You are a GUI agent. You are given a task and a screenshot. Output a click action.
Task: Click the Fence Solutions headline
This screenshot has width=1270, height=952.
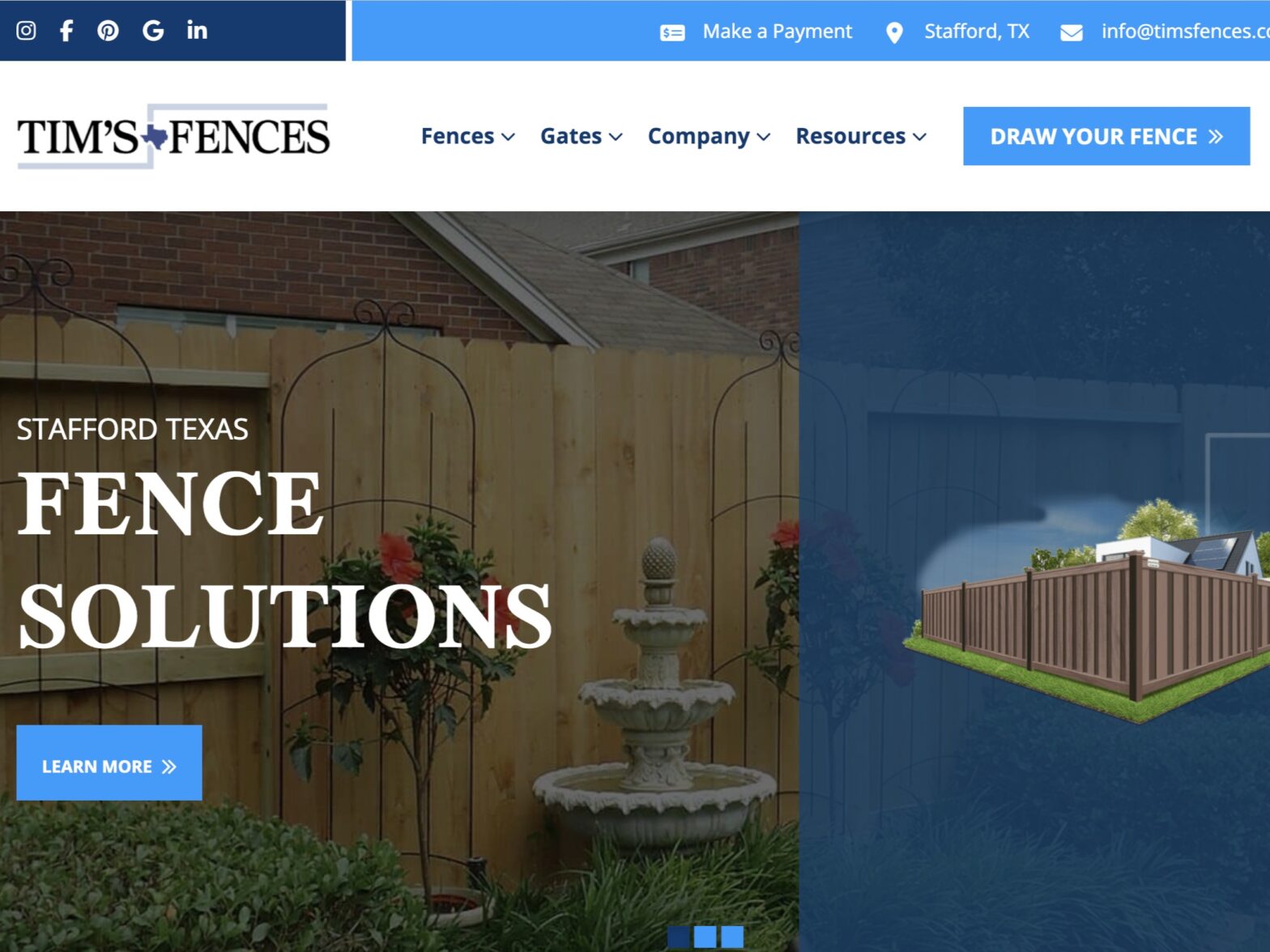click(283, 560)
